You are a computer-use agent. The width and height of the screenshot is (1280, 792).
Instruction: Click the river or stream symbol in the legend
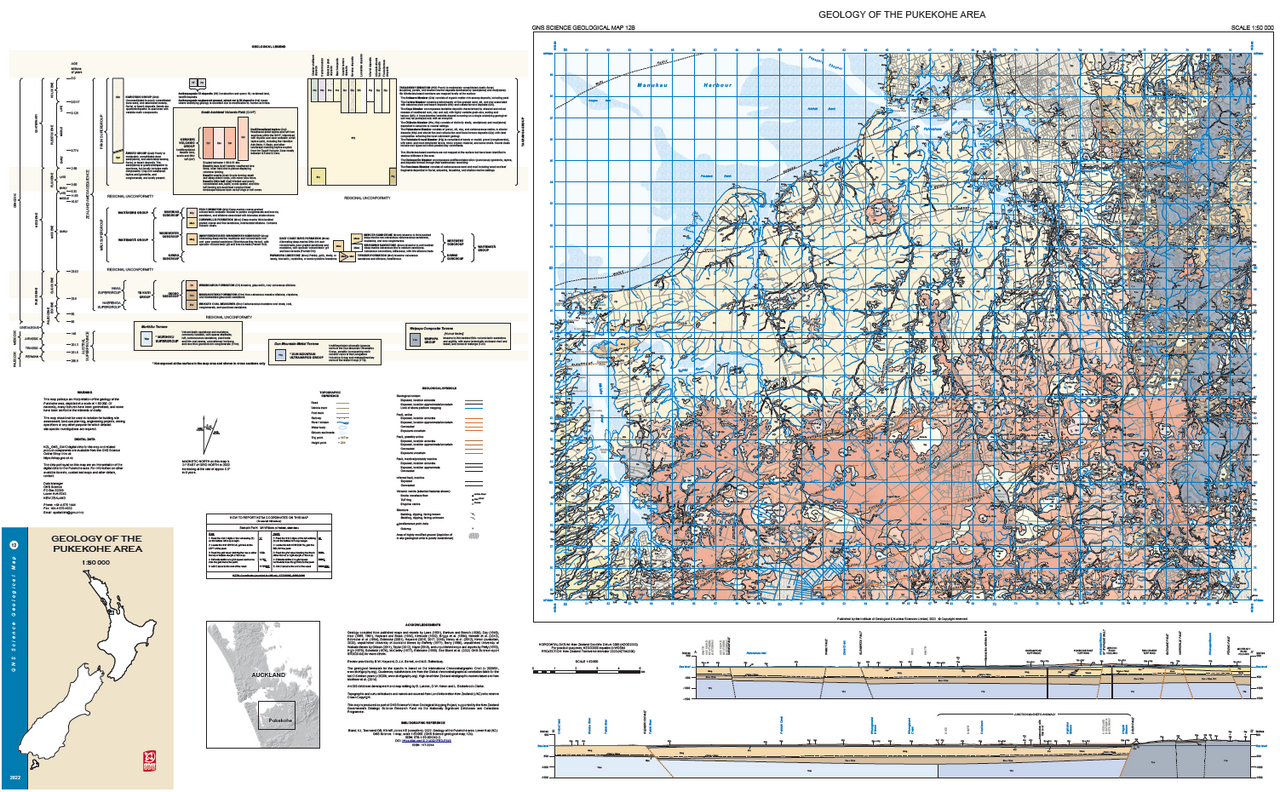343,422
